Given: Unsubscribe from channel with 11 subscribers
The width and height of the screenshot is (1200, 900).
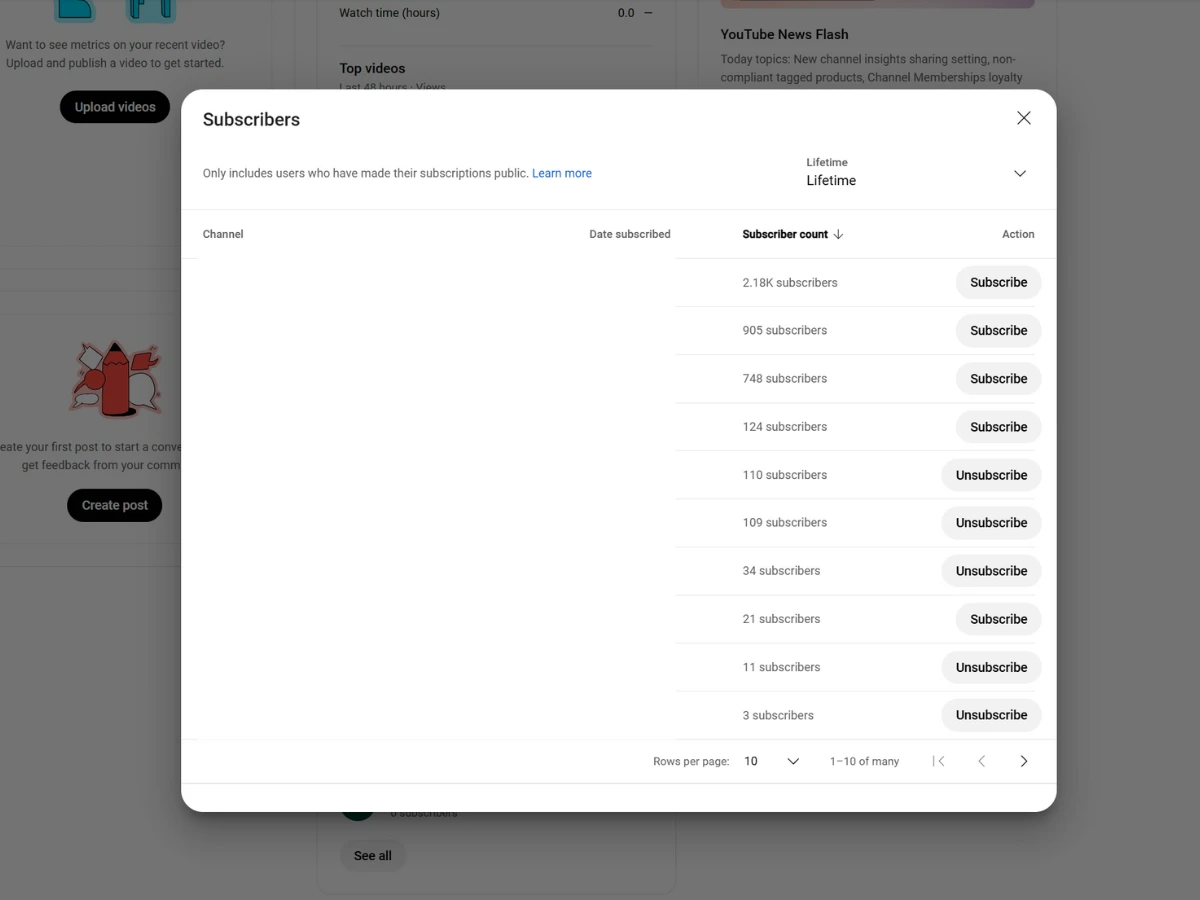Looking at the screenshot, I should (991, 667).
